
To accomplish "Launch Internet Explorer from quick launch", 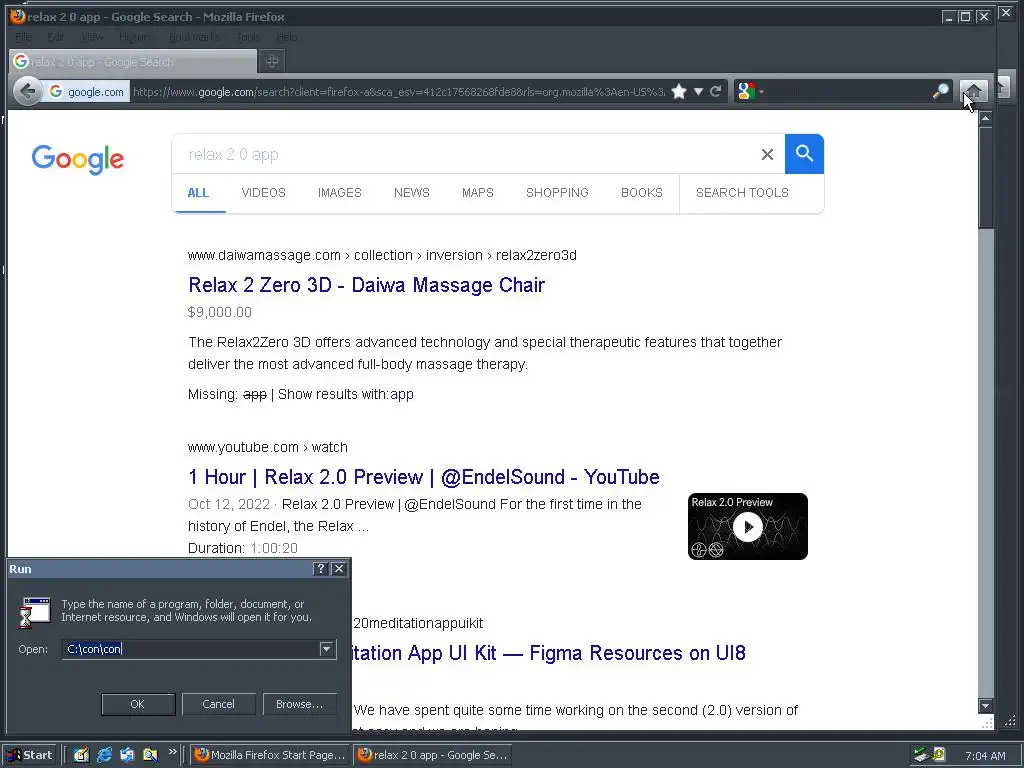I will coord(104,755).
